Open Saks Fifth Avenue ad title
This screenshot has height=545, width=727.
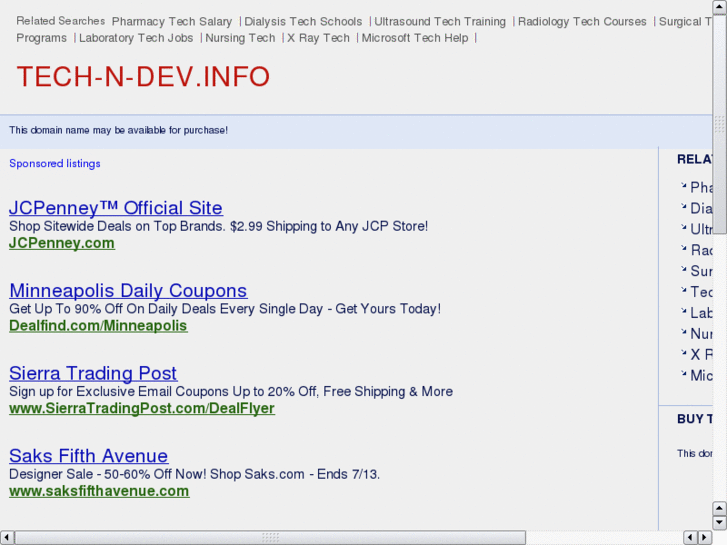click(x=89, y=456)
